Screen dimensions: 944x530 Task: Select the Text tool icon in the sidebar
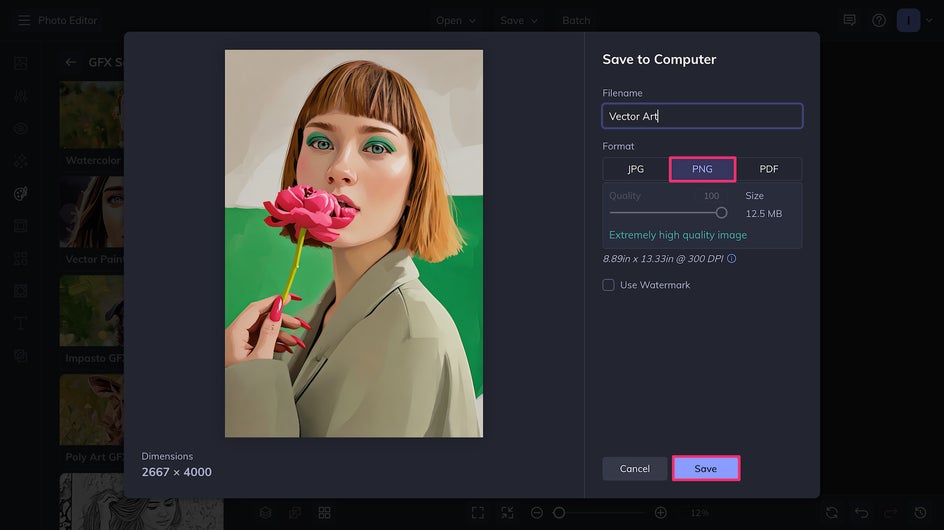[20, 323]
